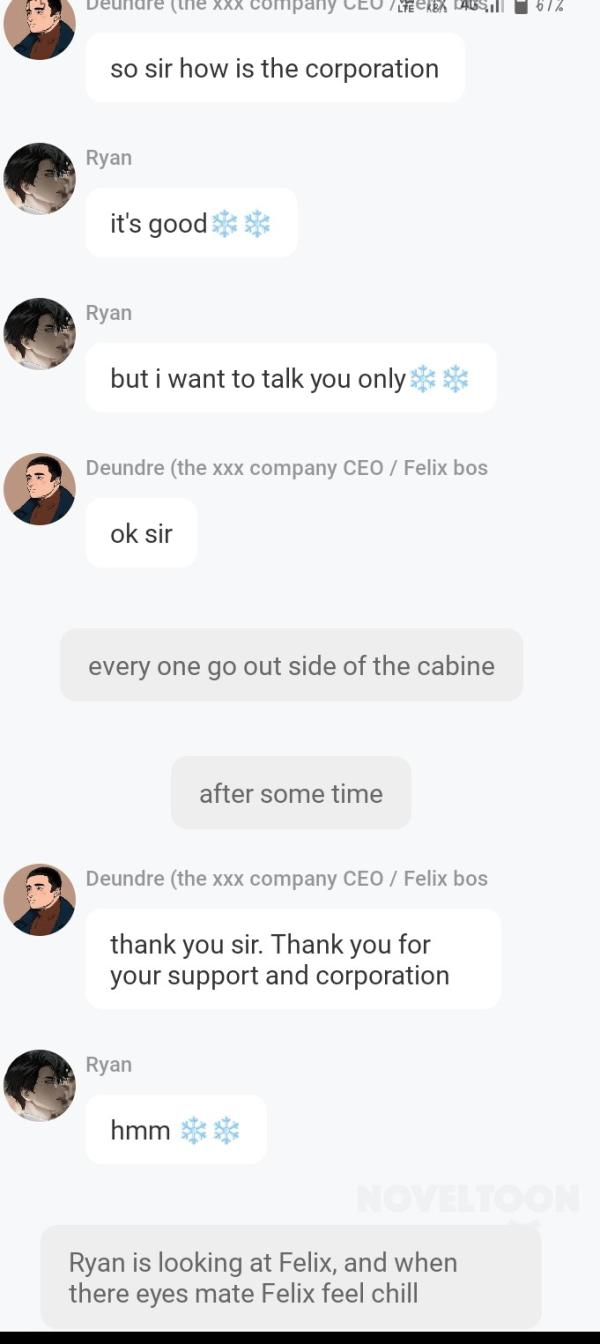
Task: Tap Ryan's avatar beside "but i want to talk you only"
Action: 39,333
